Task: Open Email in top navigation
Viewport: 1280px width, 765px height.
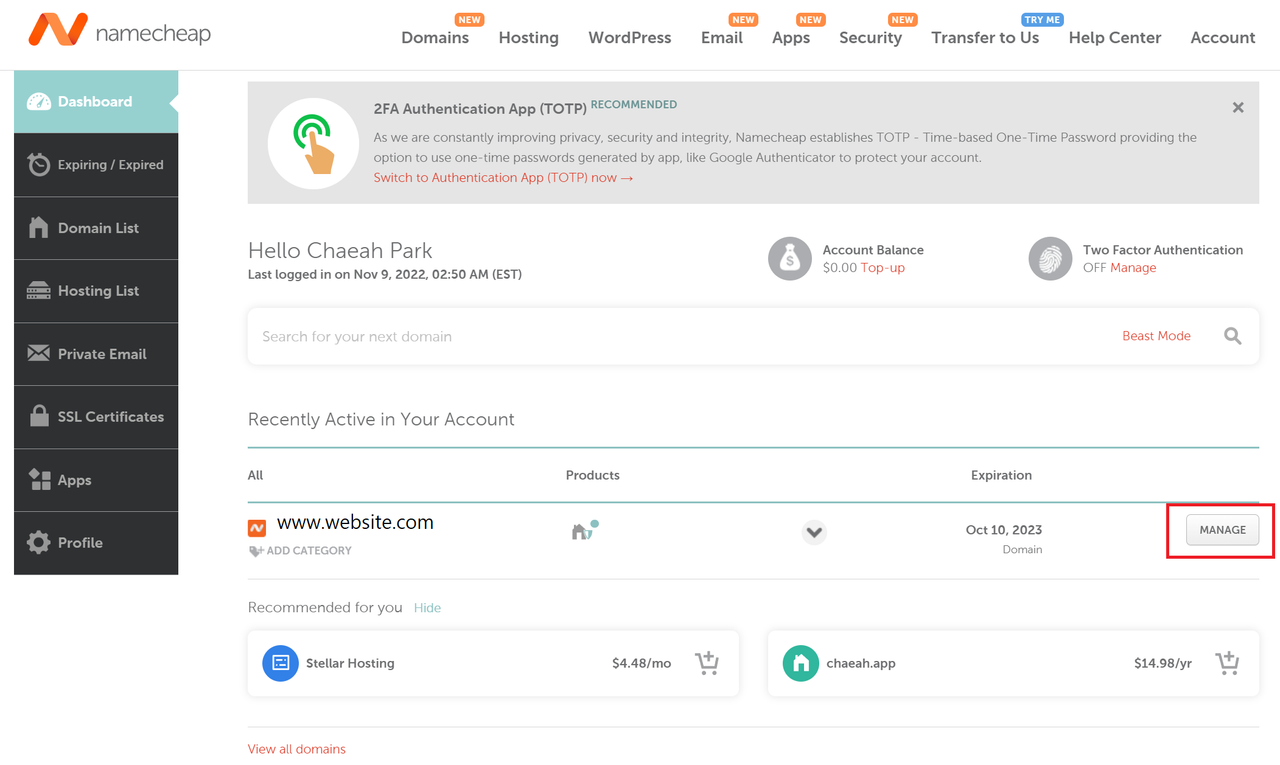Action: pyautogui.click(x=722, y=37)
